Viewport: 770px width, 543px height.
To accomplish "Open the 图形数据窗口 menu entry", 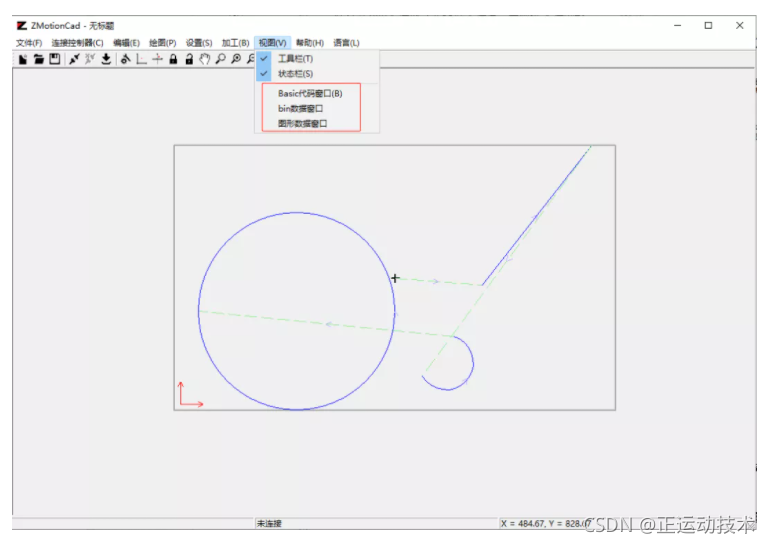I will pos(317,123).
